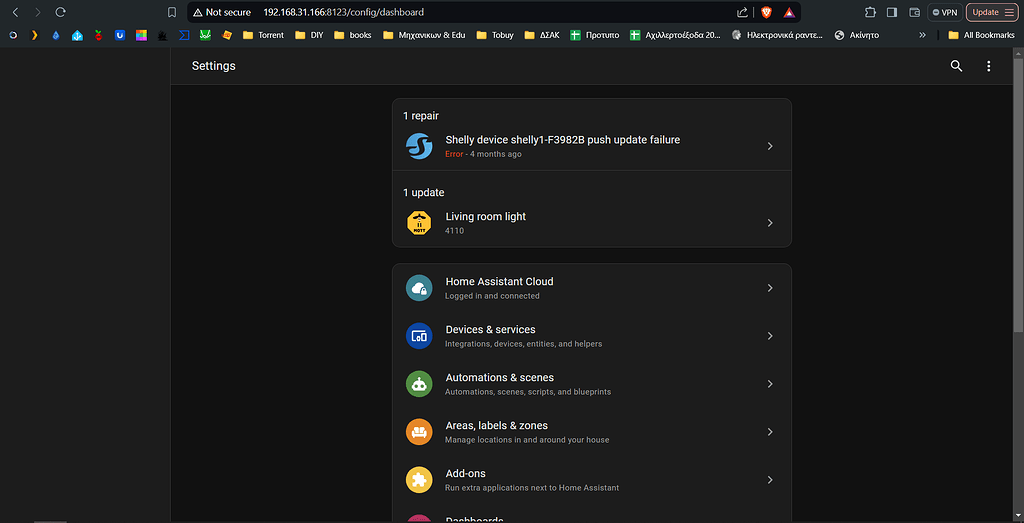This screenshot has width=1024, height=523.
Task: Open the Raspberry Pi bookmark icon
Action: point(99,35)
